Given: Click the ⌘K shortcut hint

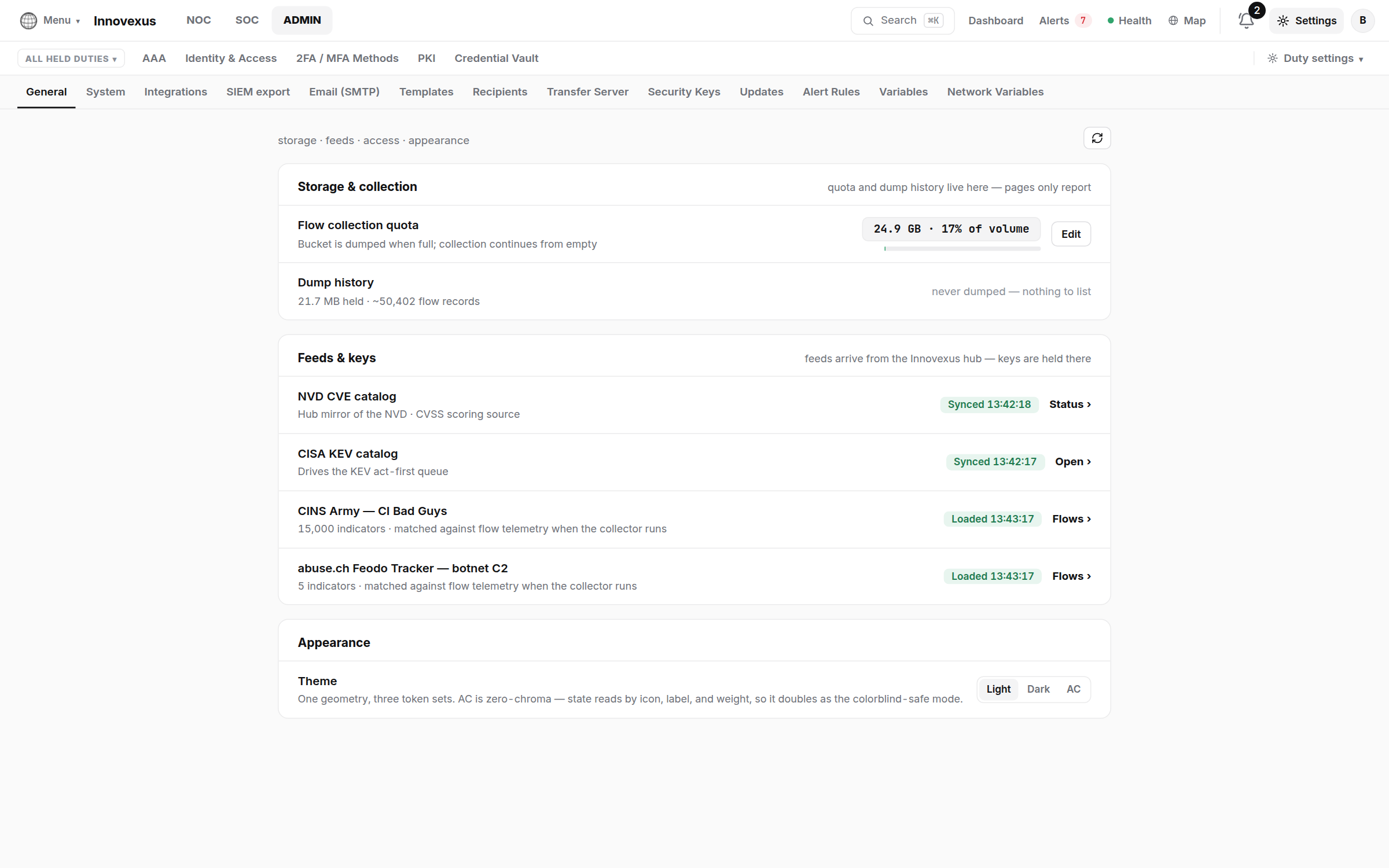Looking at the screenshot, I should [934, 21].
